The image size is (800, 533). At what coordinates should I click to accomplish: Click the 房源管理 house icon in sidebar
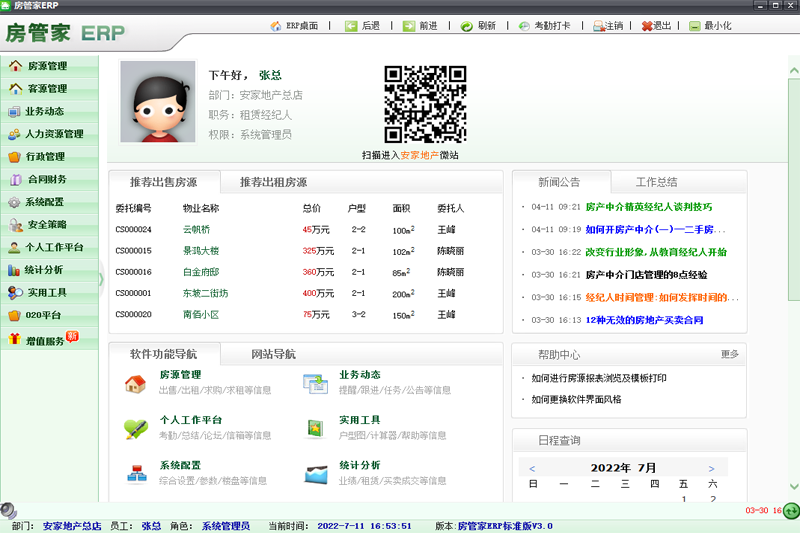pyautogui.click(x=15, y=66)
